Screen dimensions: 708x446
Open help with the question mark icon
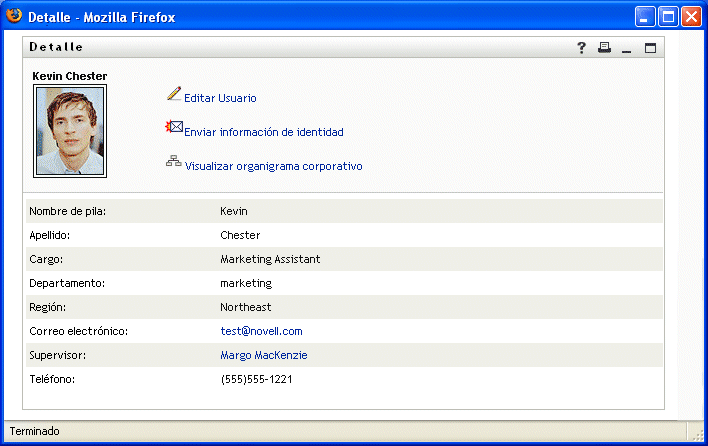click(x=582, y=47)
